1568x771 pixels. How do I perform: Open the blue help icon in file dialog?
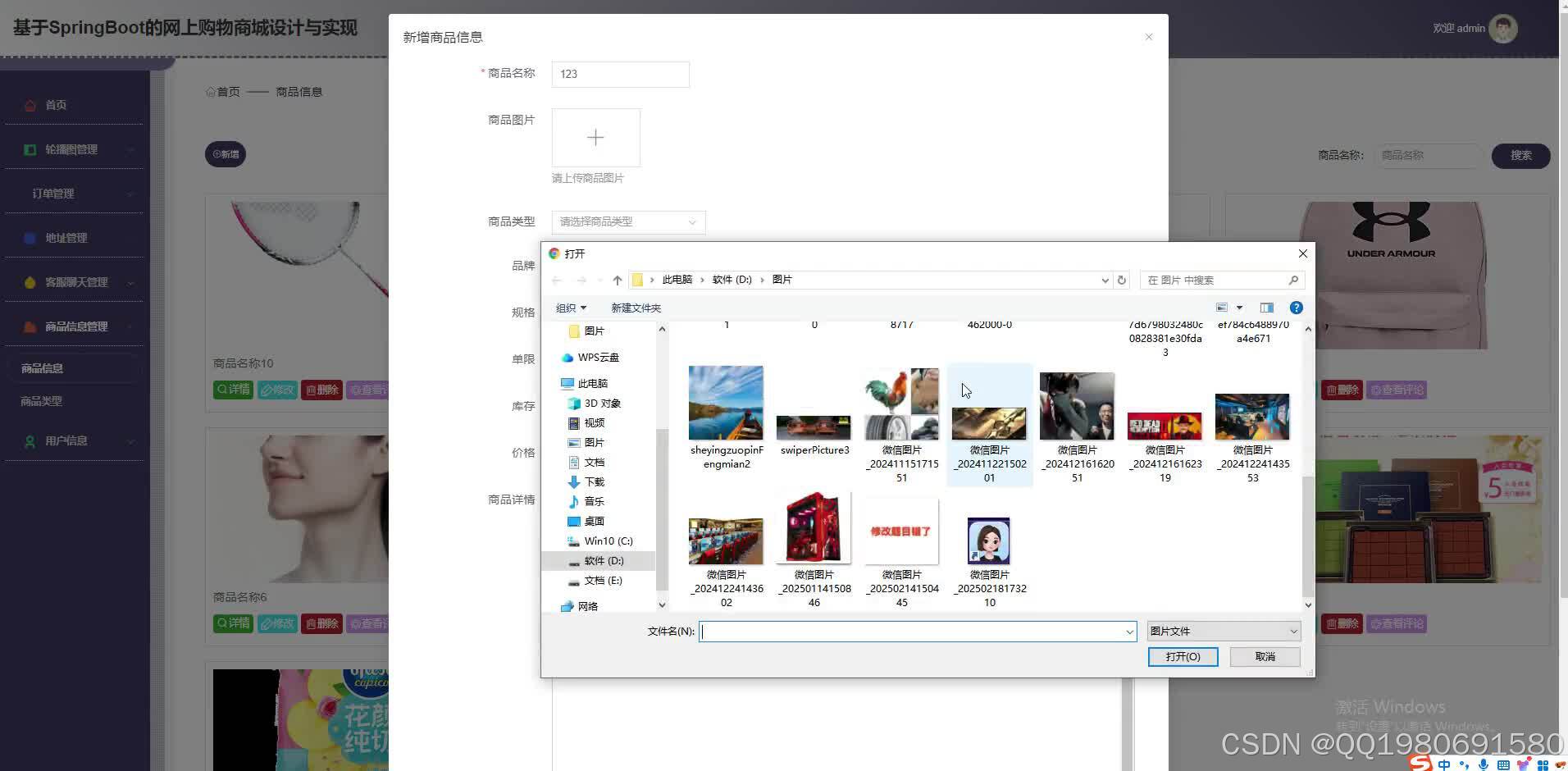(1296, 308)
